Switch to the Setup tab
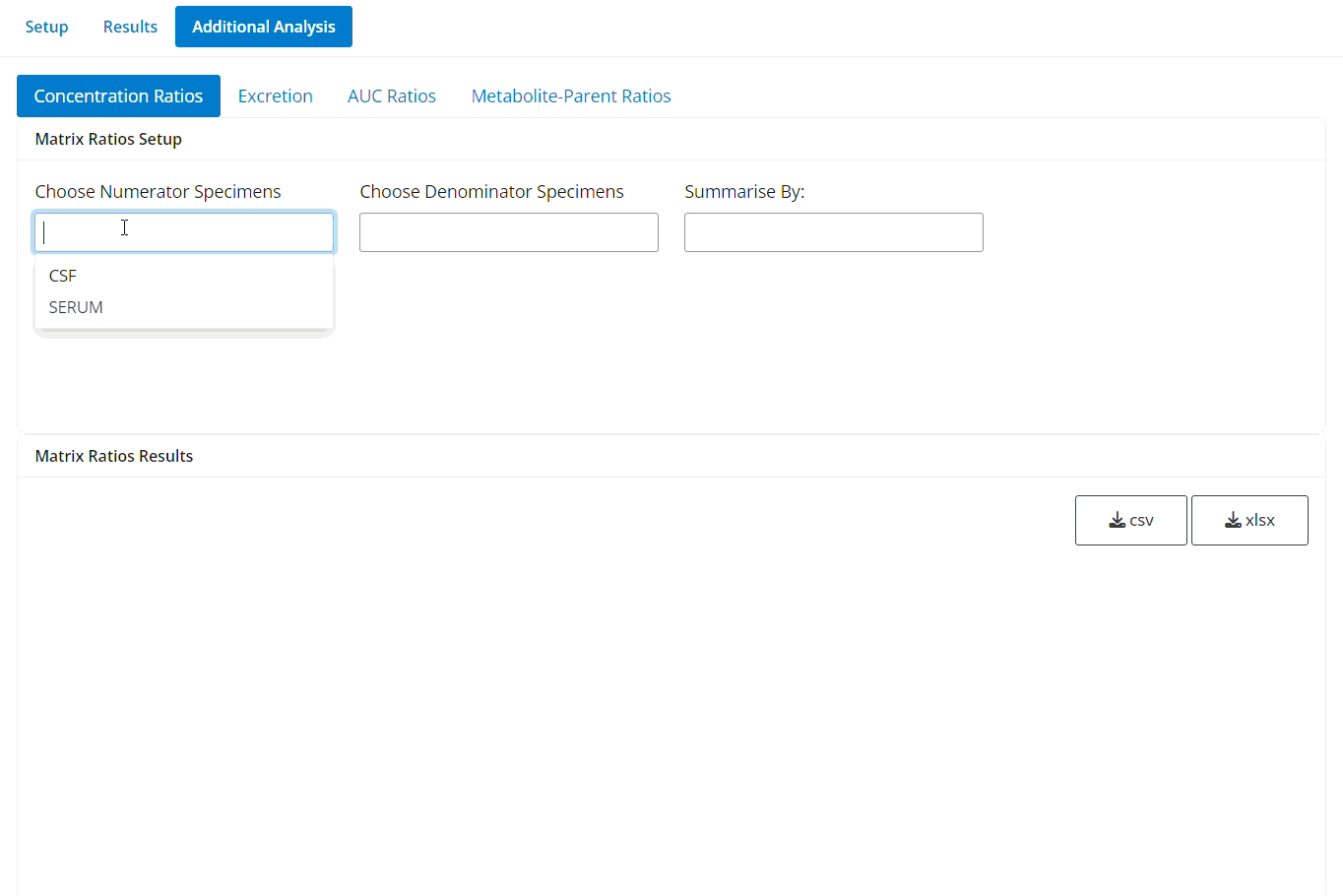Viewport: 1343px width, 896px height. 46,27
